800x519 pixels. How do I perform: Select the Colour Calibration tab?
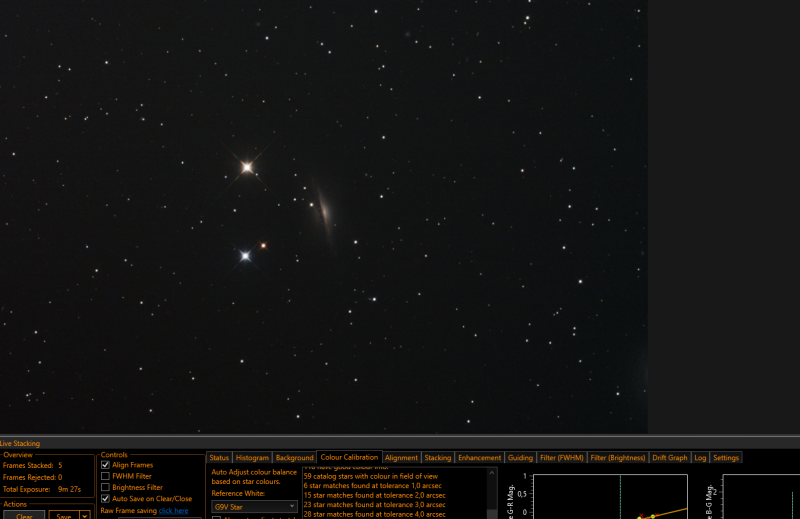click(x=349, y=457)
